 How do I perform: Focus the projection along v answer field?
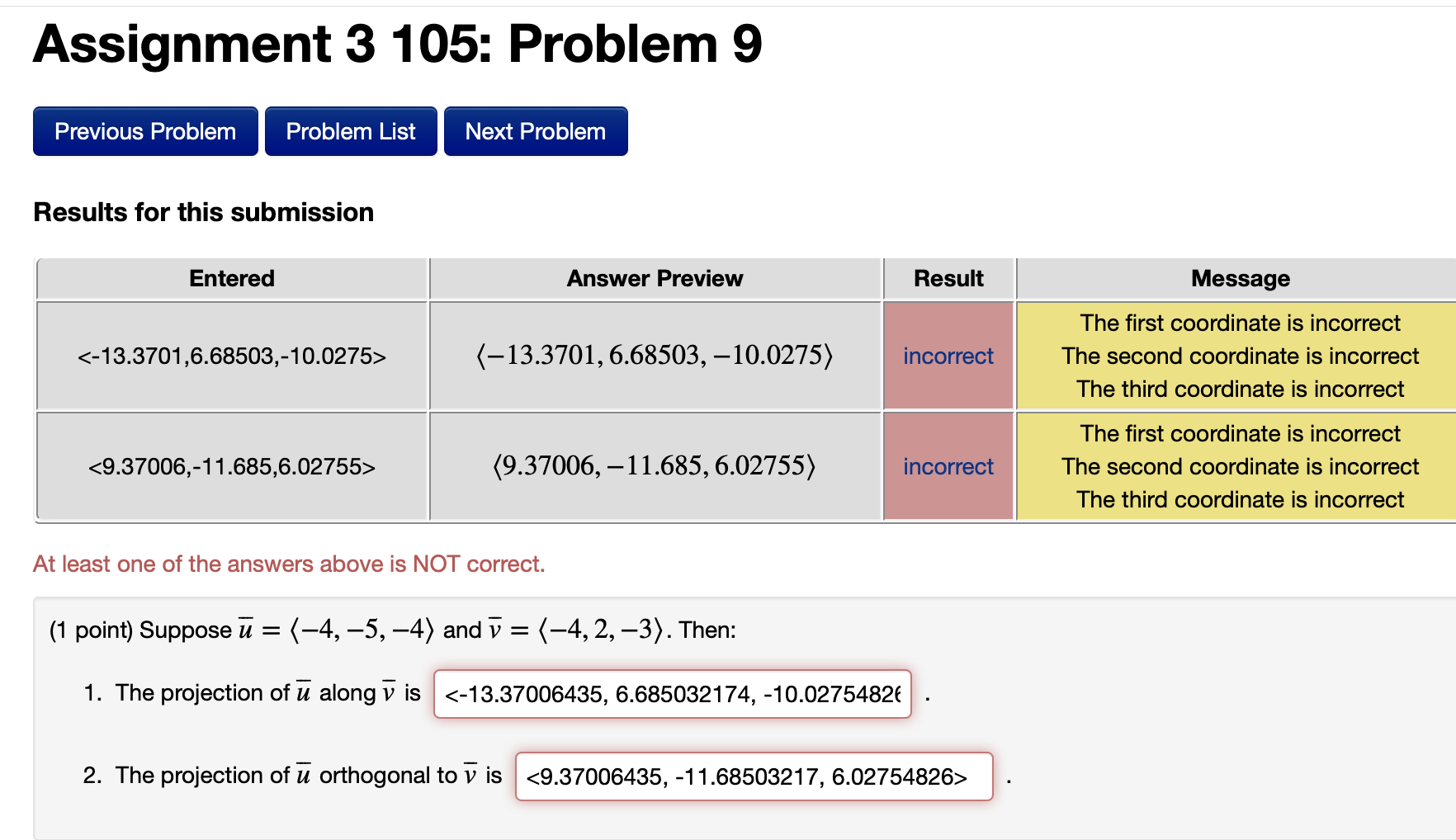pyautogui.click(x=673, y=694)
